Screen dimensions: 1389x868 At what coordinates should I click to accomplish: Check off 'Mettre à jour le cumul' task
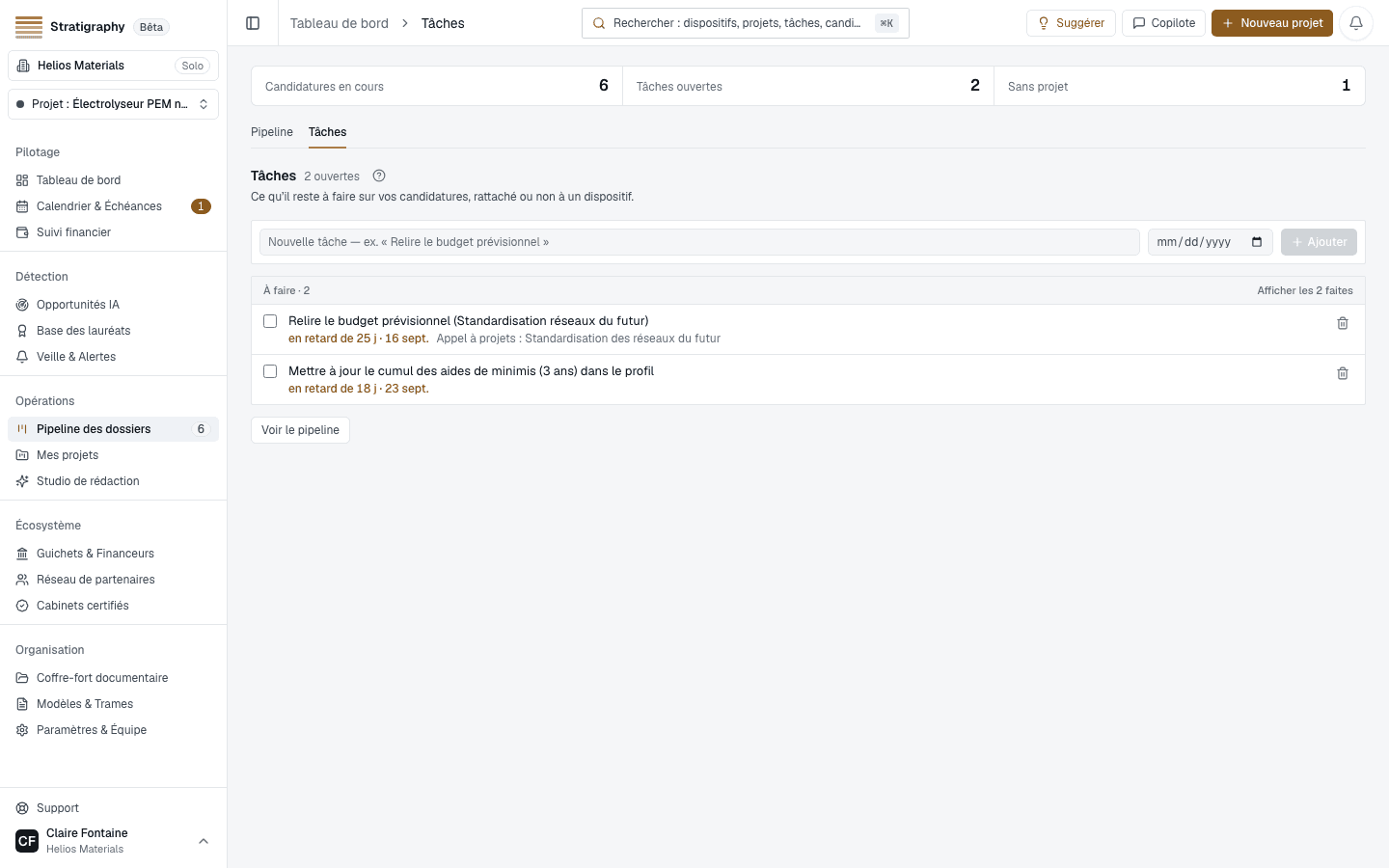[x=270, y=371]
